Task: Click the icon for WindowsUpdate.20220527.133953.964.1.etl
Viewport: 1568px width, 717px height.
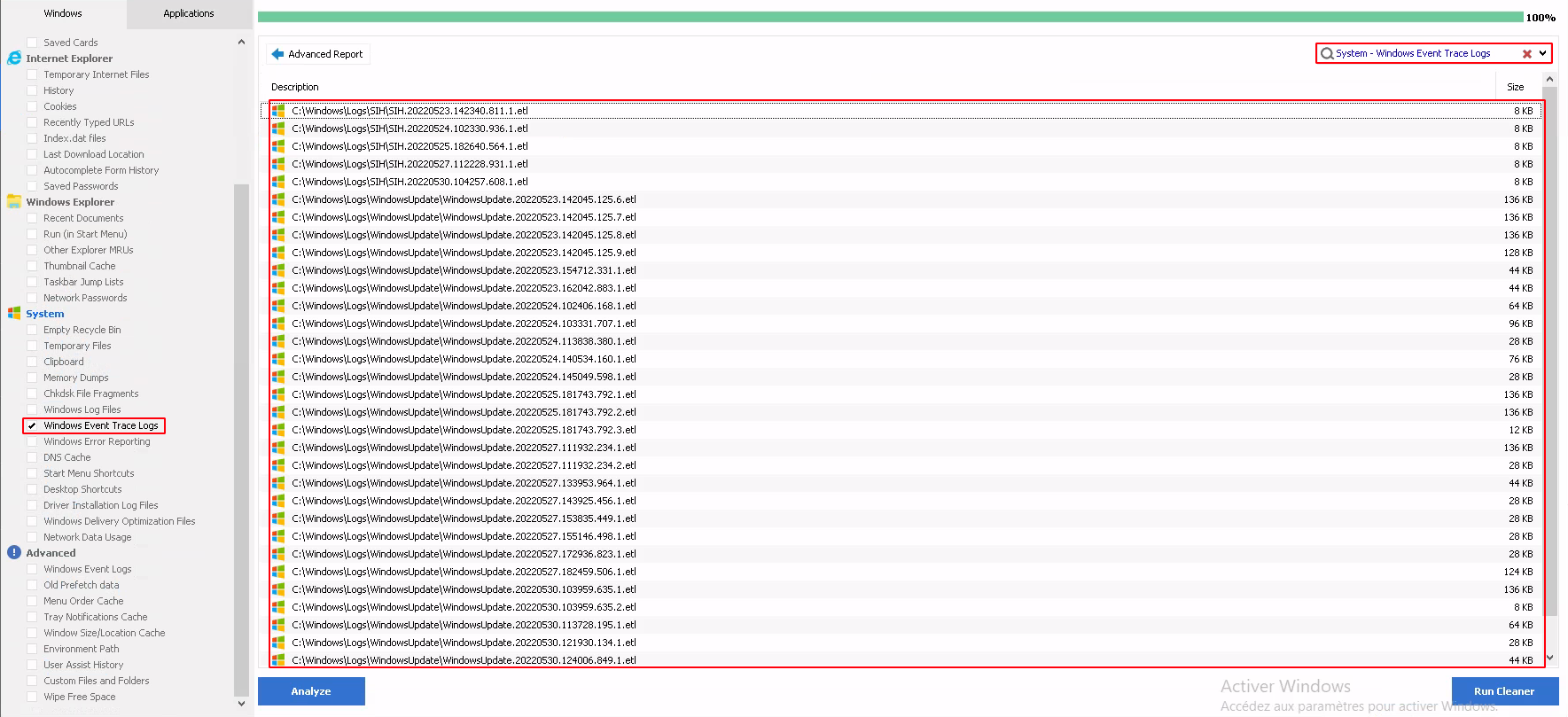Action: [278, 483]
